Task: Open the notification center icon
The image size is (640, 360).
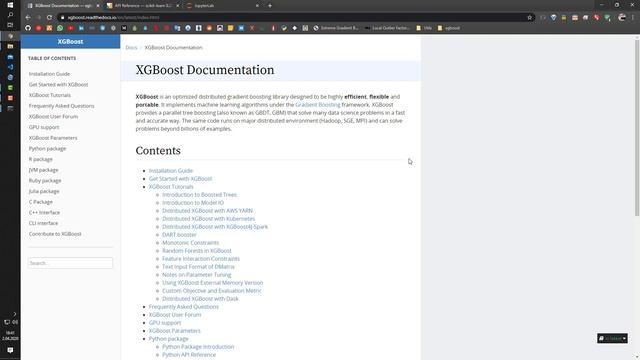Action: 10,350
